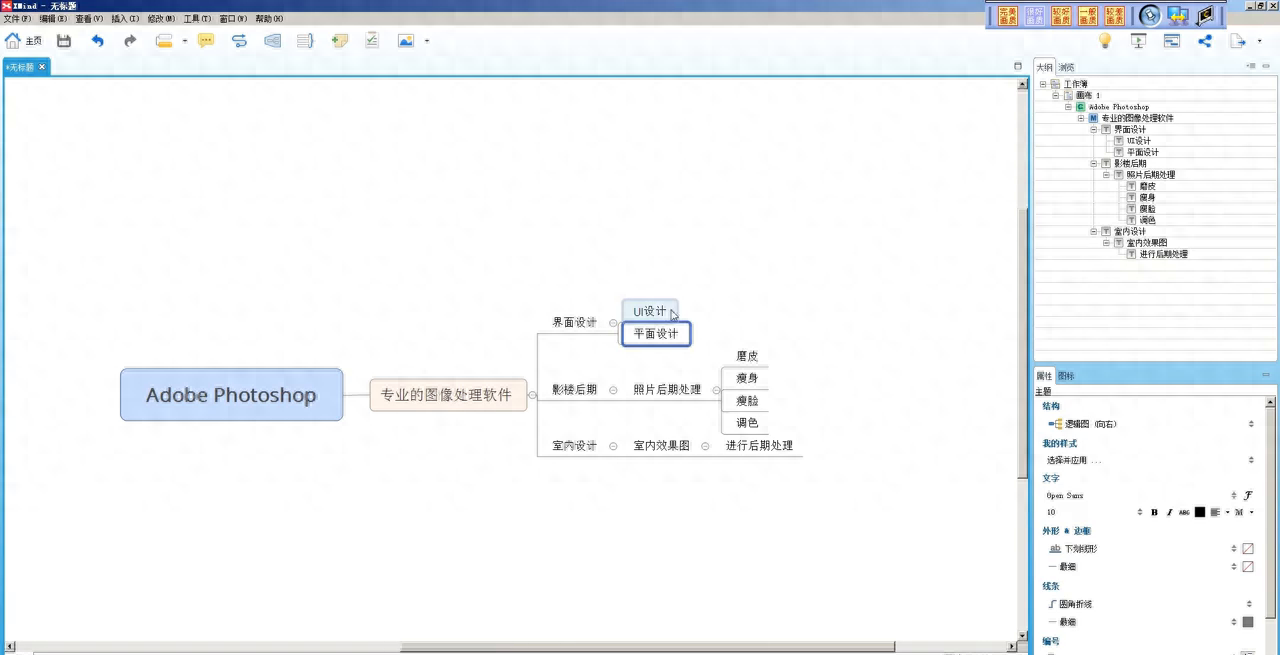Select 较差画质 quality button

pos(1115,15)
